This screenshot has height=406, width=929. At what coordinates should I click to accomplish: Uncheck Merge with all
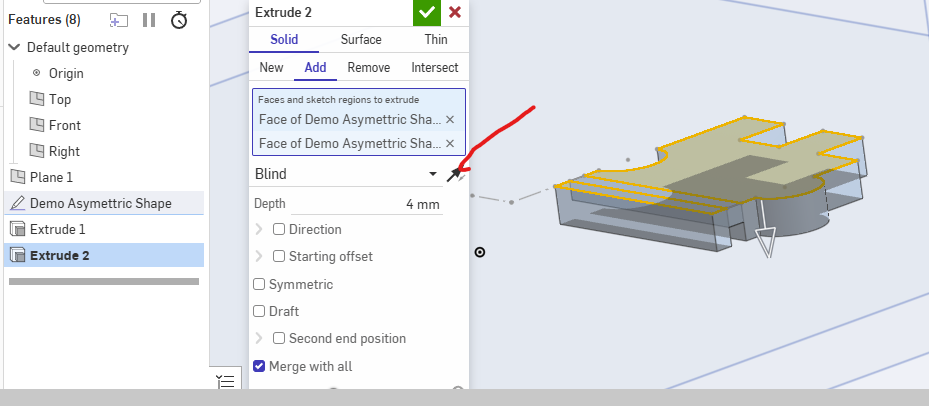coord(259,366)
